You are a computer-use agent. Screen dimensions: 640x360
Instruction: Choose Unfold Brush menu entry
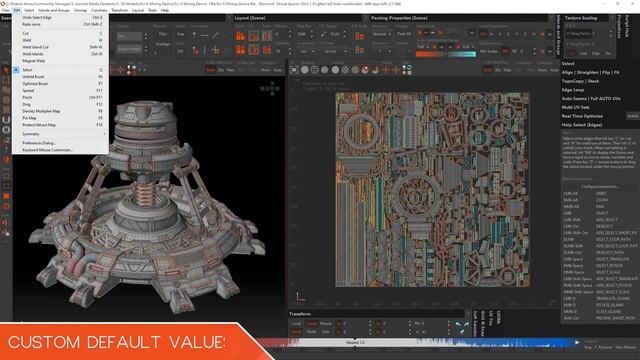[60, 77]
